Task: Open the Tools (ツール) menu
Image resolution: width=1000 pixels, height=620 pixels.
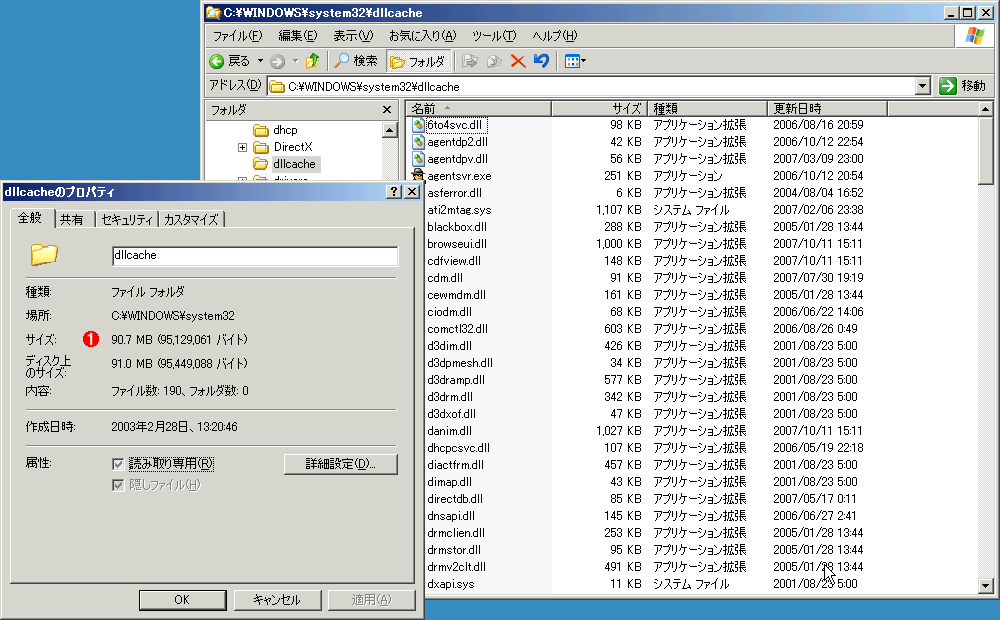Action: coord(494,36)
